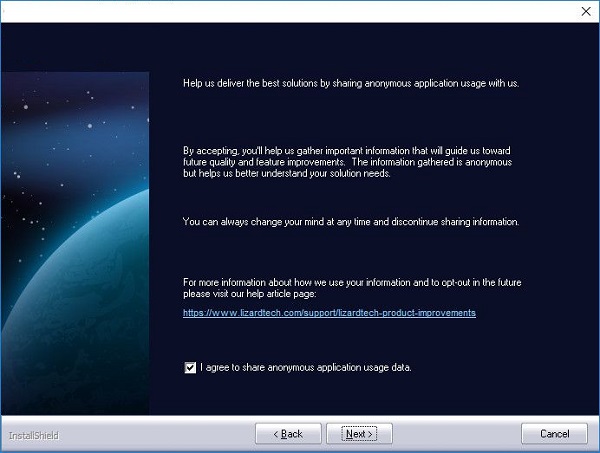Cancel the installation
The width and height of the screenshot is (600, 453).
tap(554, 433)
